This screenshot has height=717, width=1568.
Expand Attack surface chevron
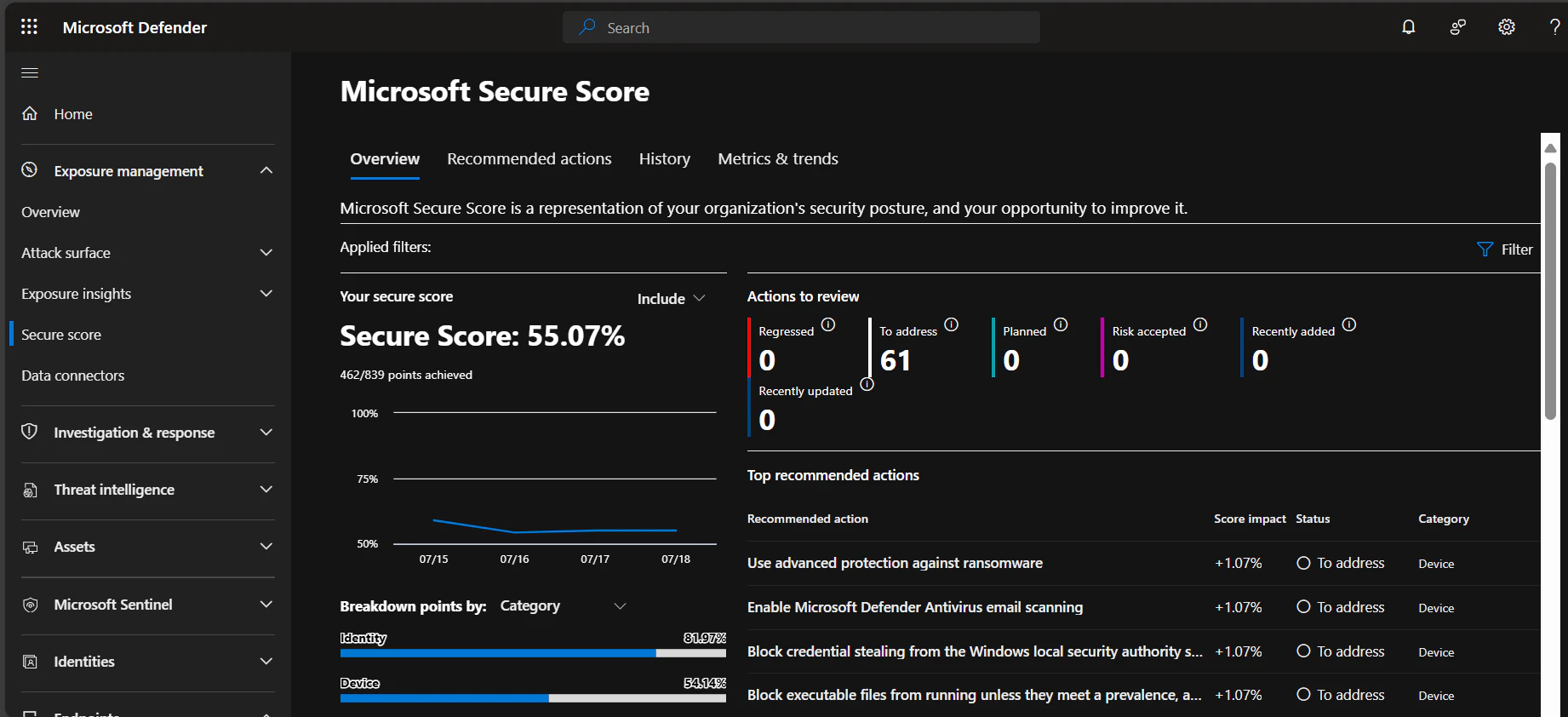(266, 252)
